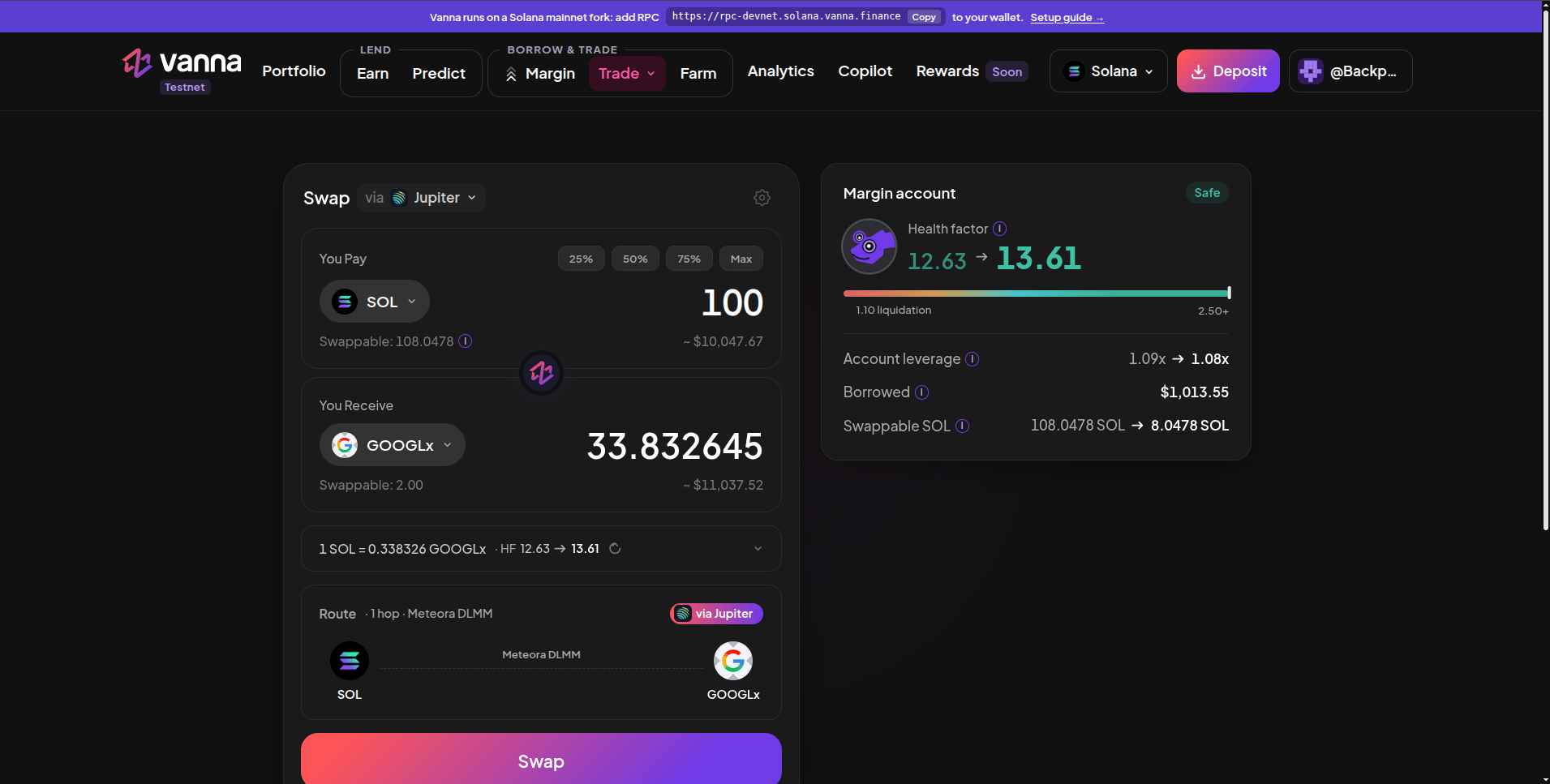Select the 50% amount preset

[635, 259]
